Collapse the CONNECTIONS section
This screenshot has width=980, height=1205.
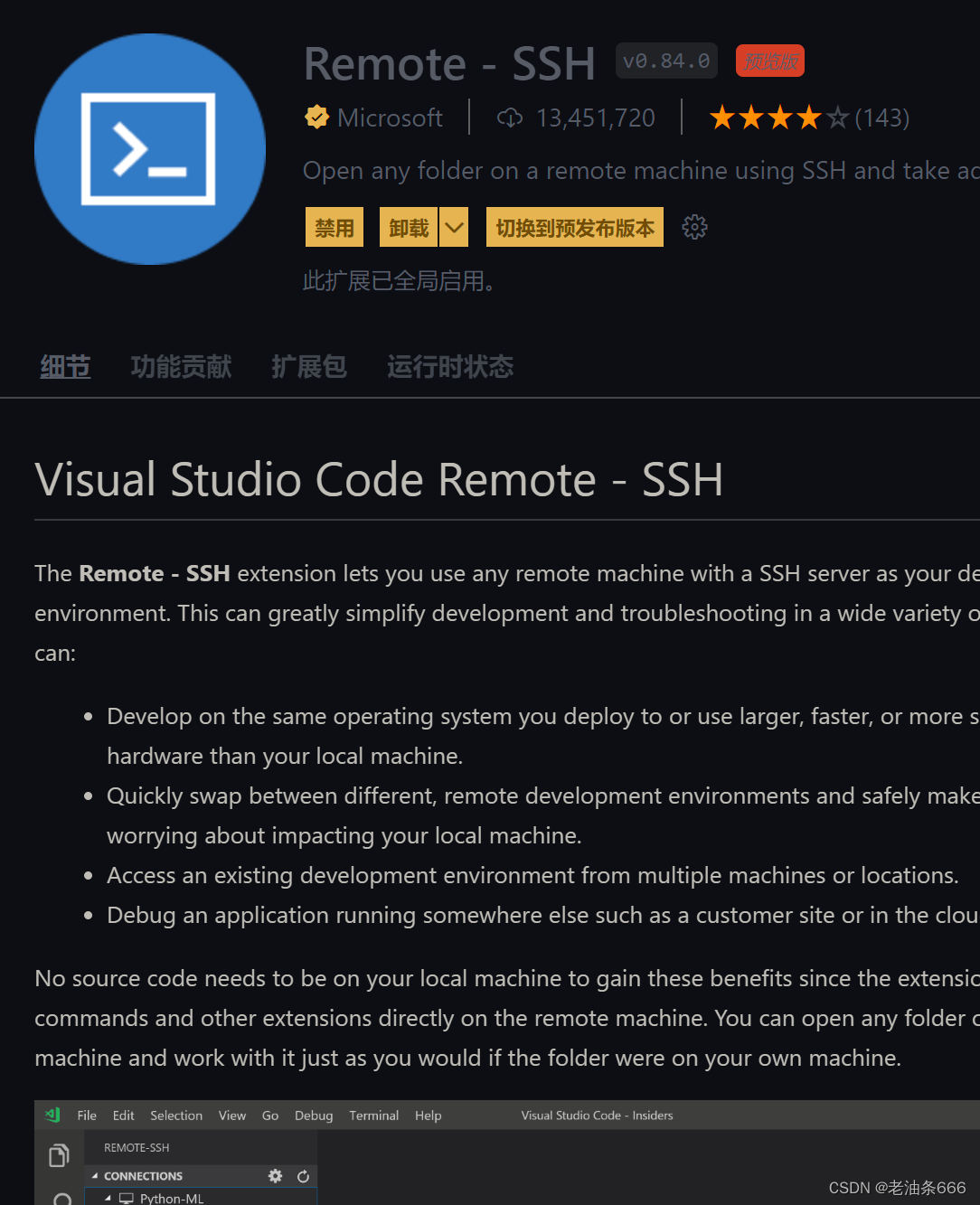tap(95, 1174)
